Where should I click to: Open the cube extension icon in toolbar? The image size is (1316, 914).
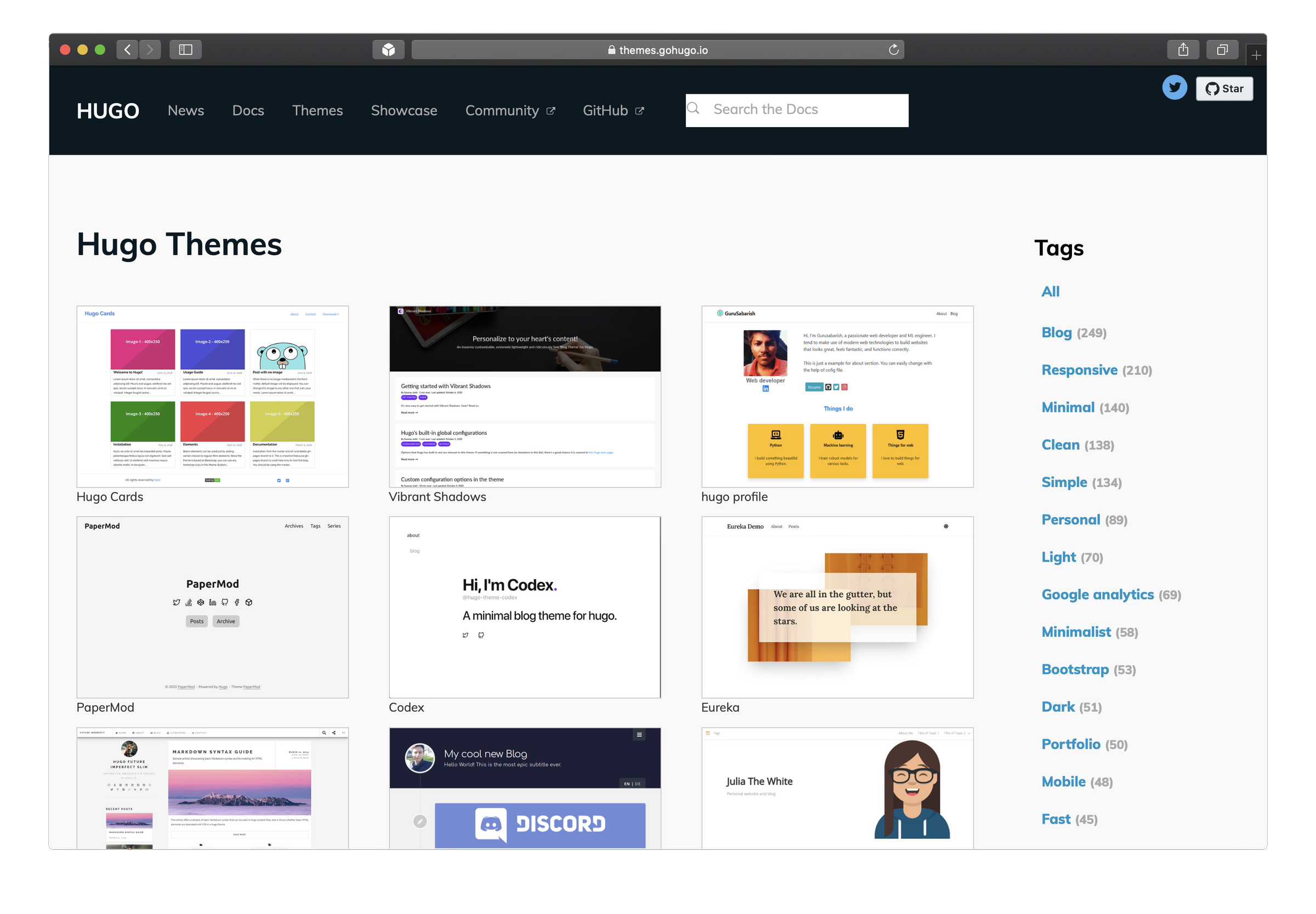click(x=388, y=50)
